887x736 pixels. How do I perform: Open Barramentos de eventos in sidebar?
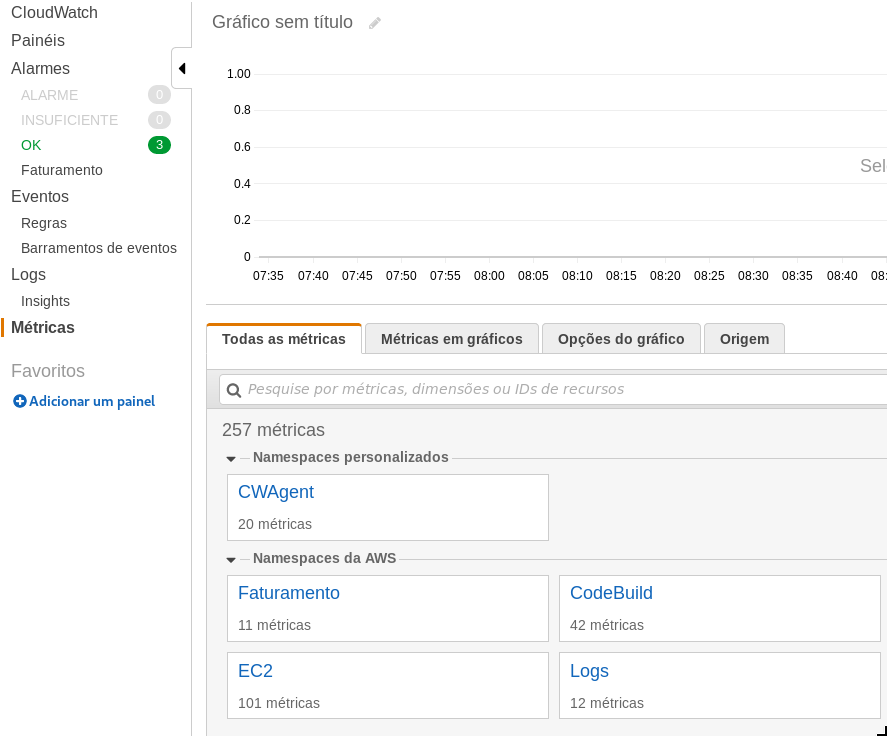coord(98,248)
